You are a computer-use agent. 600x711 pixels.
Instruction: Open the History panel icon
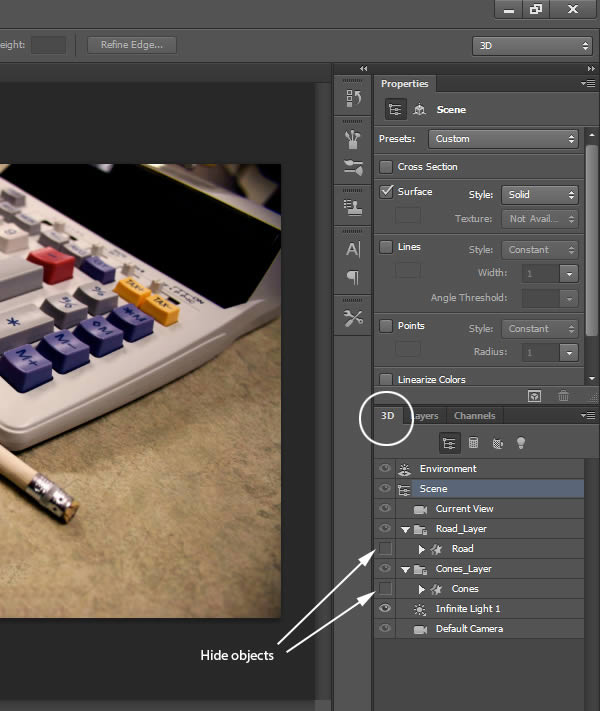[x=353, y=98]
